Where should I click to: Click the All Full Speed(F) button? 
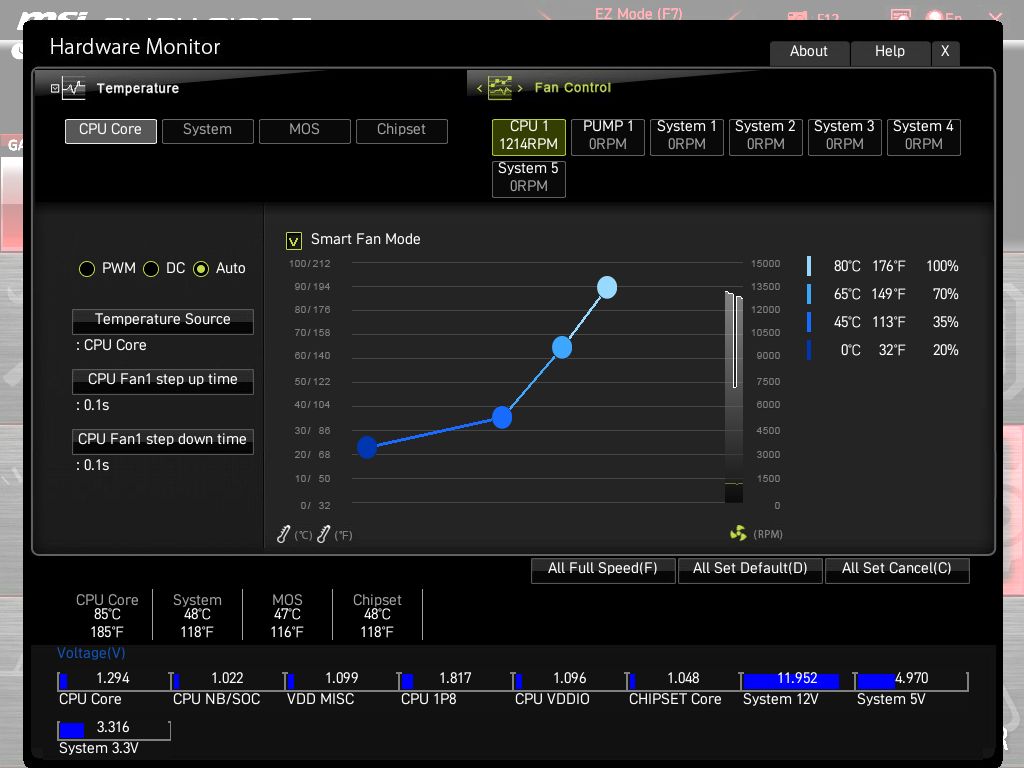point(603,570)
